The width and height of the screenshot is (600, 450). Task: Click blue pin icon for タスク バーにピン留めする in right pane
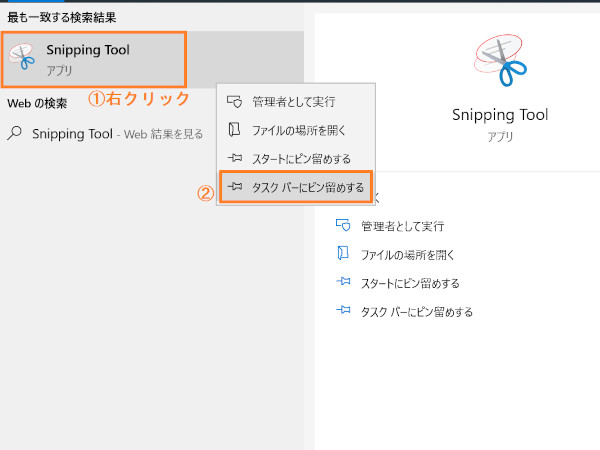point(343,310)
